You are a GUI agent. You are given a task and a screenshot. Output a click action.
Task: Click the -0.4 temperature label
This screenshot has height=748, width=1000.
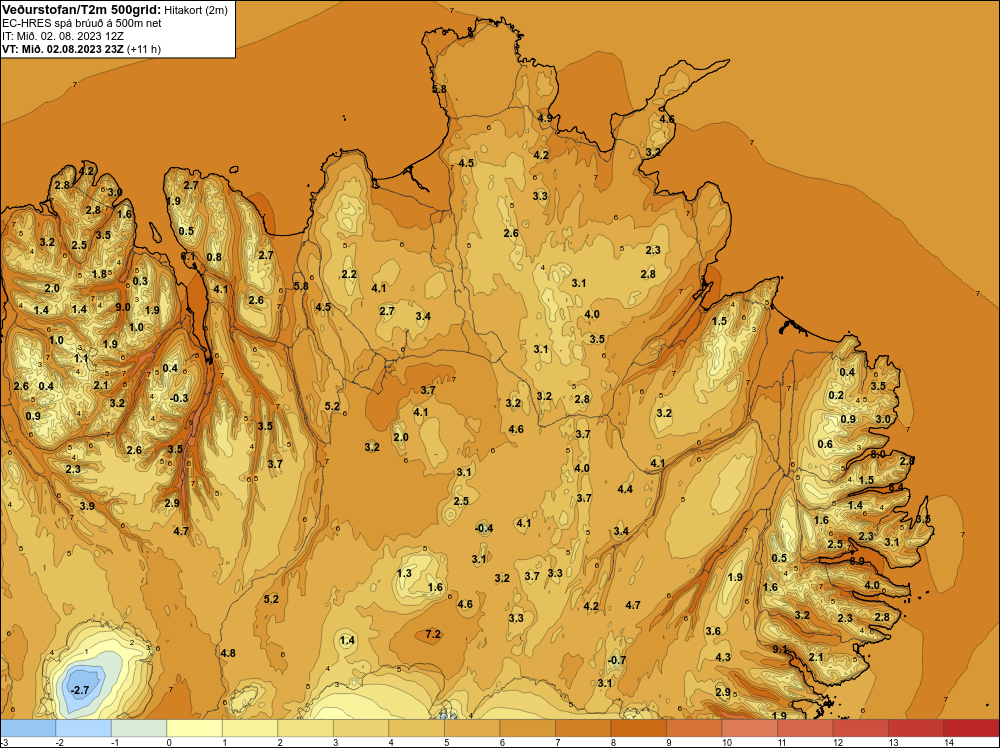tap(484, 528)
